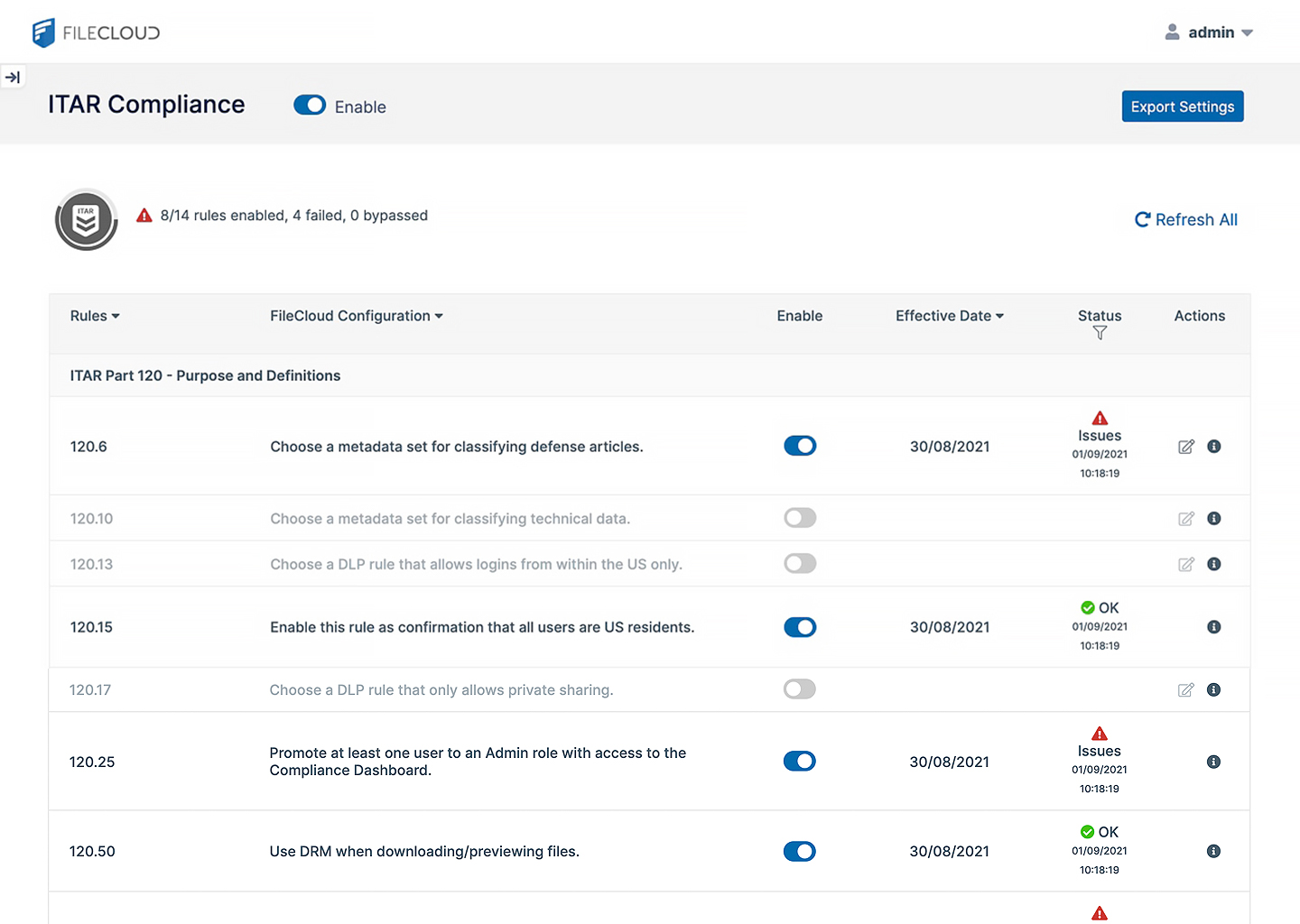Edit rule 120.17 with pencil icon
The width and height of the screenshot is (1300, 924).
(x=1186, y=690)
